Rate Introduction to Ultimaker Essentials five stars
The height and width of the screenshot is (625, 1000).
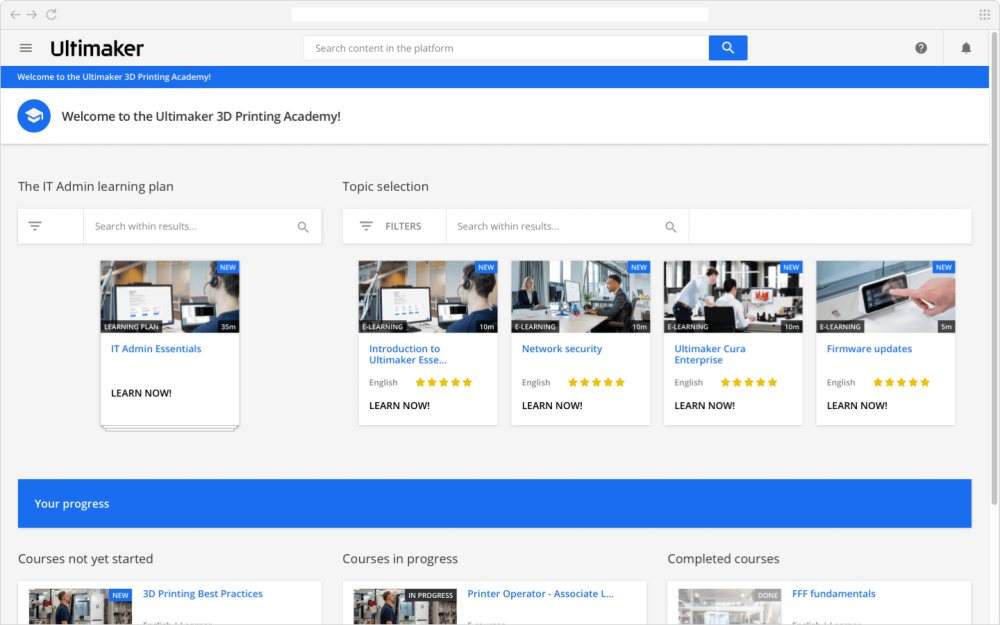(x=467, y=383)
